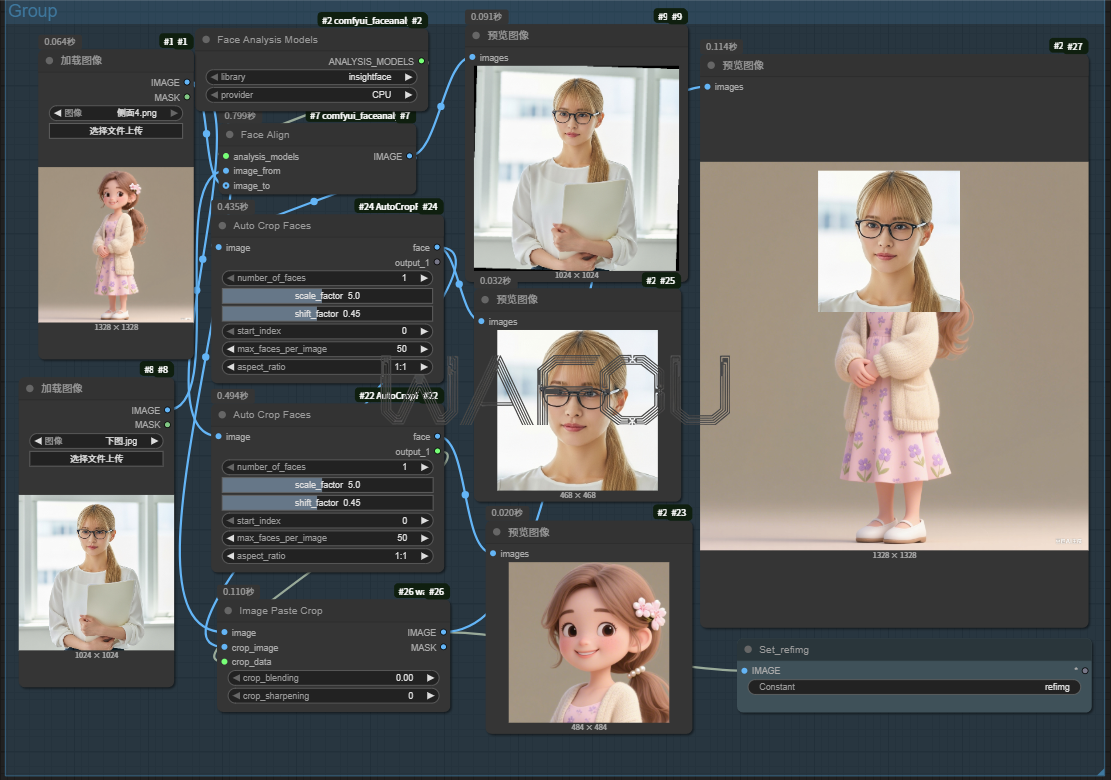Viewport: 1111px width, 780px height.
Task: Click face output connector of #24 AutoCrop
Action: pos(437,247)
